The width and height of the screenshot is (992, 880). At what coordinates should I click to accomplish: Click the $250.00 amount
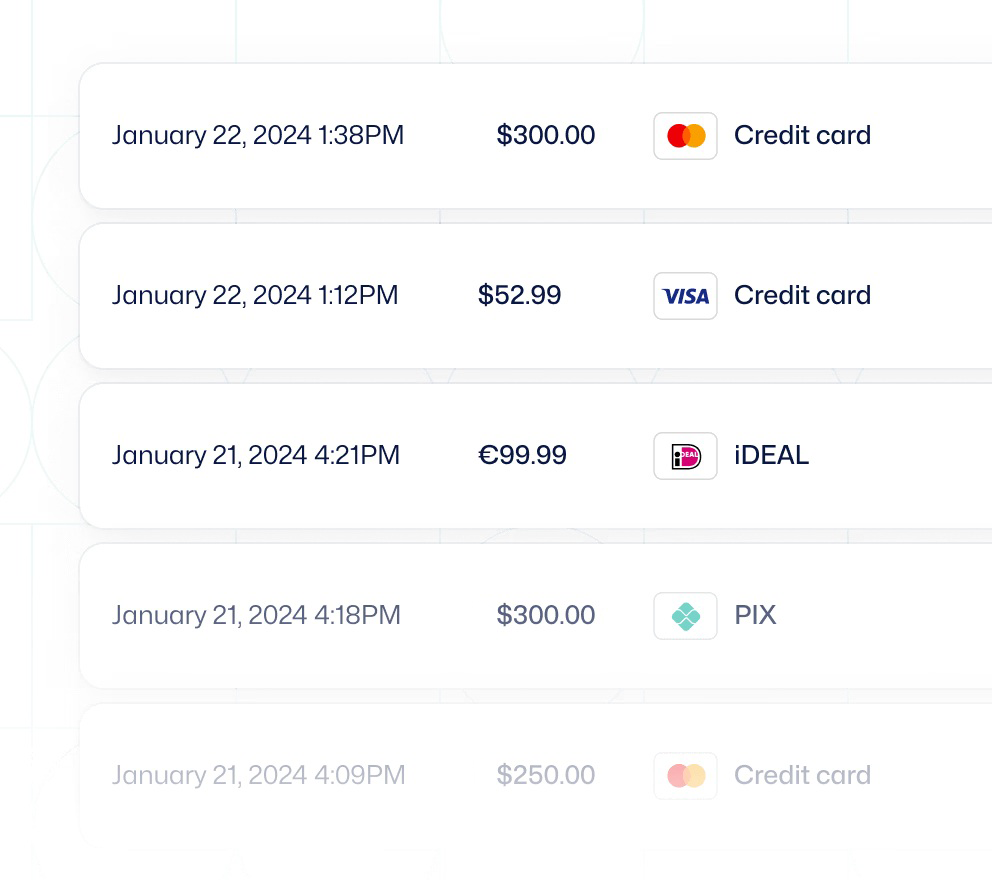(546, 776)
